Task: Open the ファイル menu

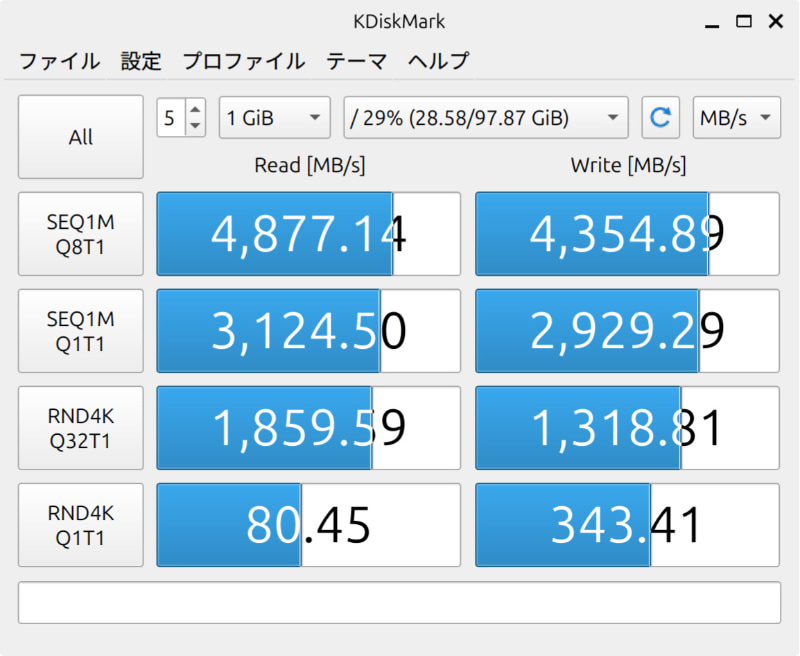Action: tap(60, 61)
